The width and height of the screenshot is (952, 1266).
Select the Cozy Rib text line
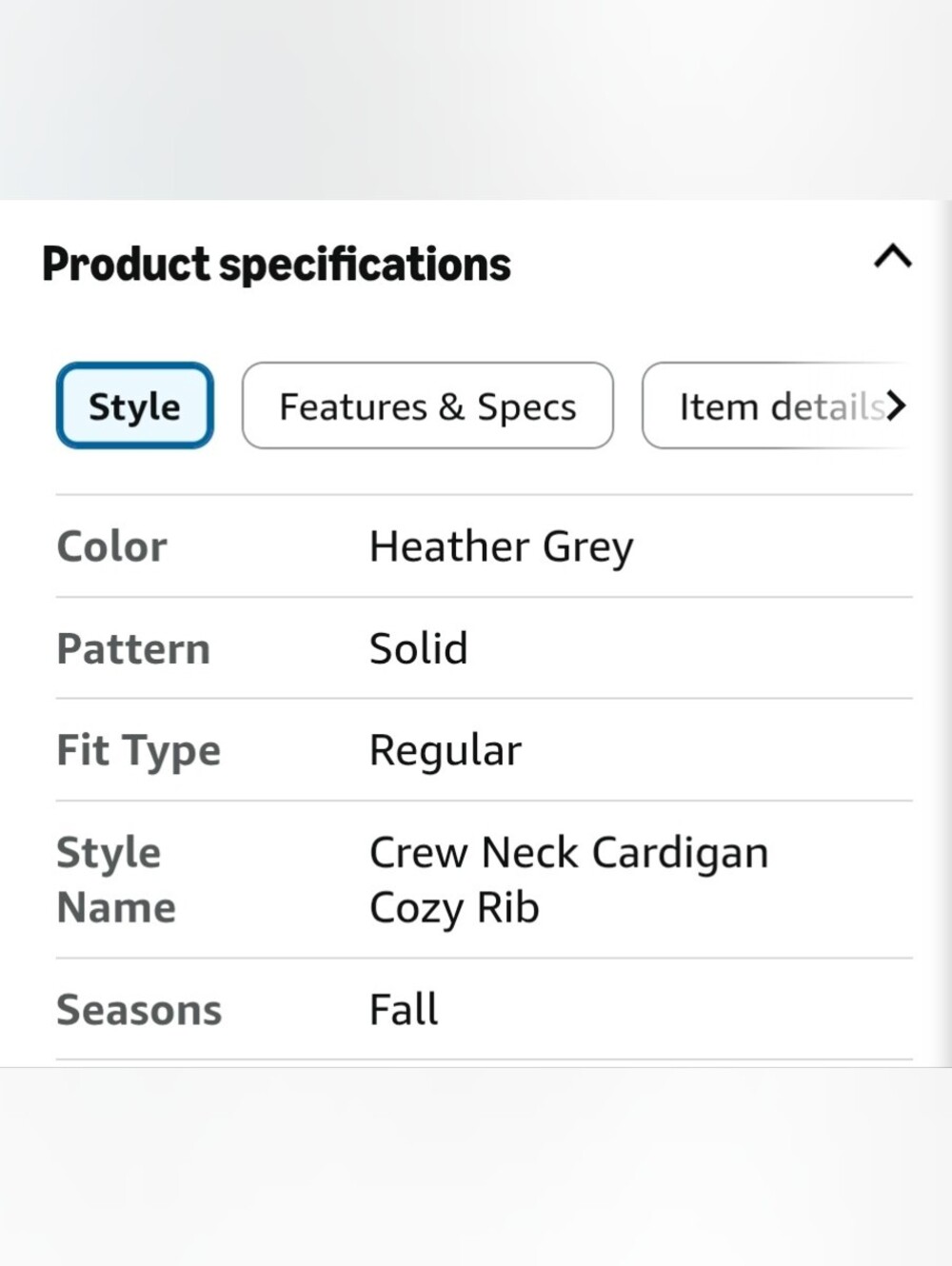pyautogui.click(x=454, y=908)
